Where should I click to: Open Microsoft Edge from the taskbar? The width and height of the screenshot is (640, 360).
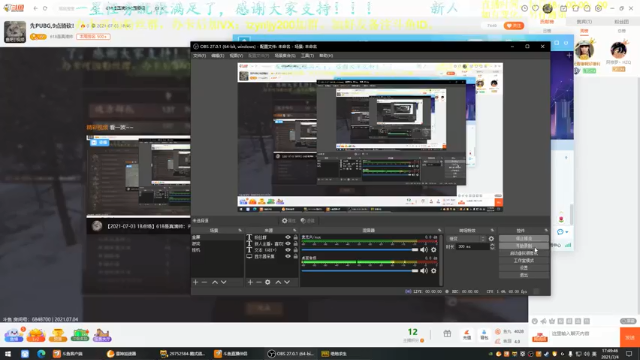pyautogui.click(x=41, y=354)
